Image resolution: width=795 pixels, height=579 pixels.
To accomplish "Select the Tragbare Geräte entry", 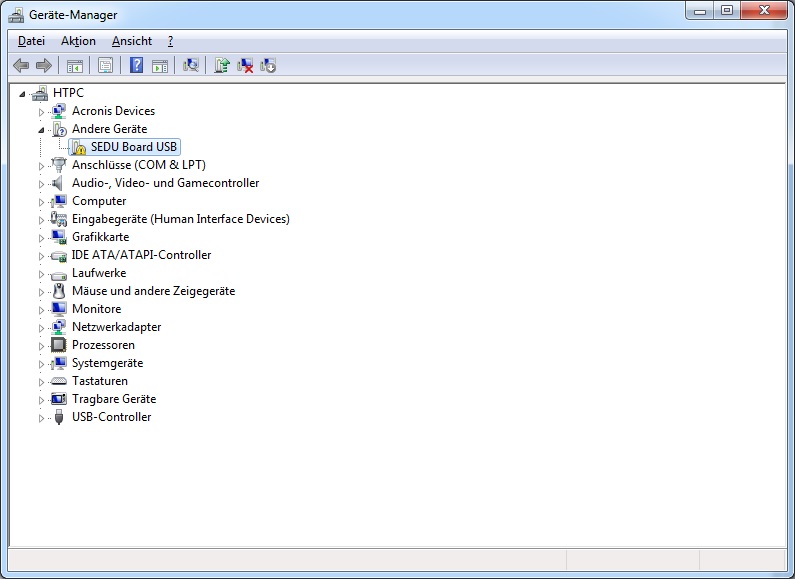I will [x=114, y=399].
